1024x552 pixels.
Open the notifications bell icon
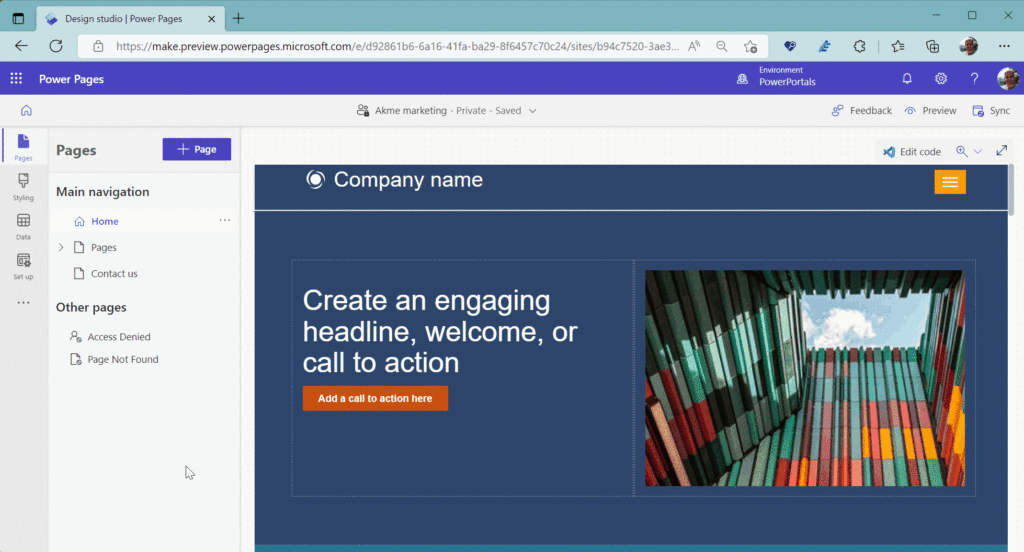(x=907, y=79)
